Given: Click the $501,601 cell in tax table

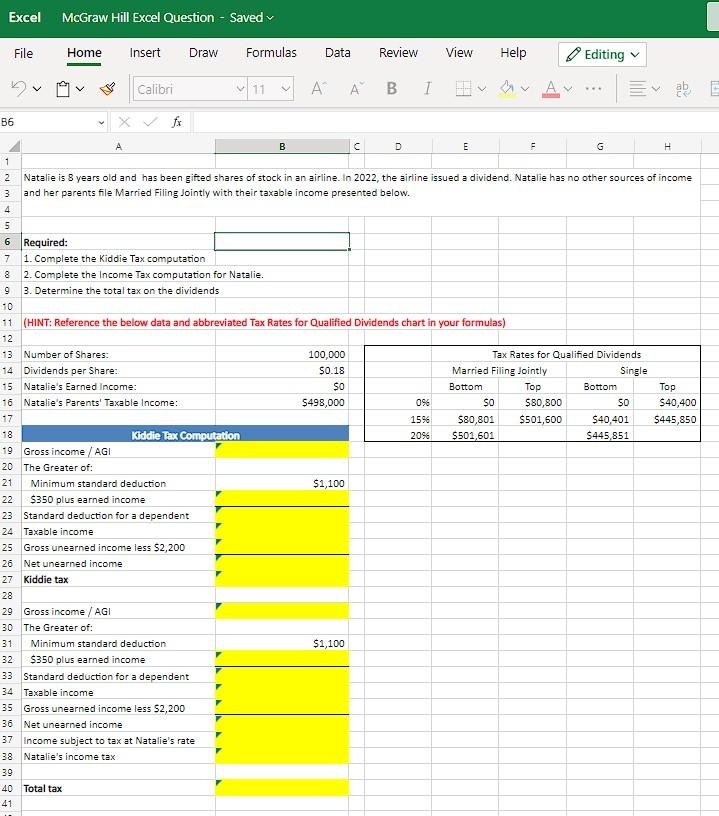Looking at the screenshot, I should pos(465,435).
